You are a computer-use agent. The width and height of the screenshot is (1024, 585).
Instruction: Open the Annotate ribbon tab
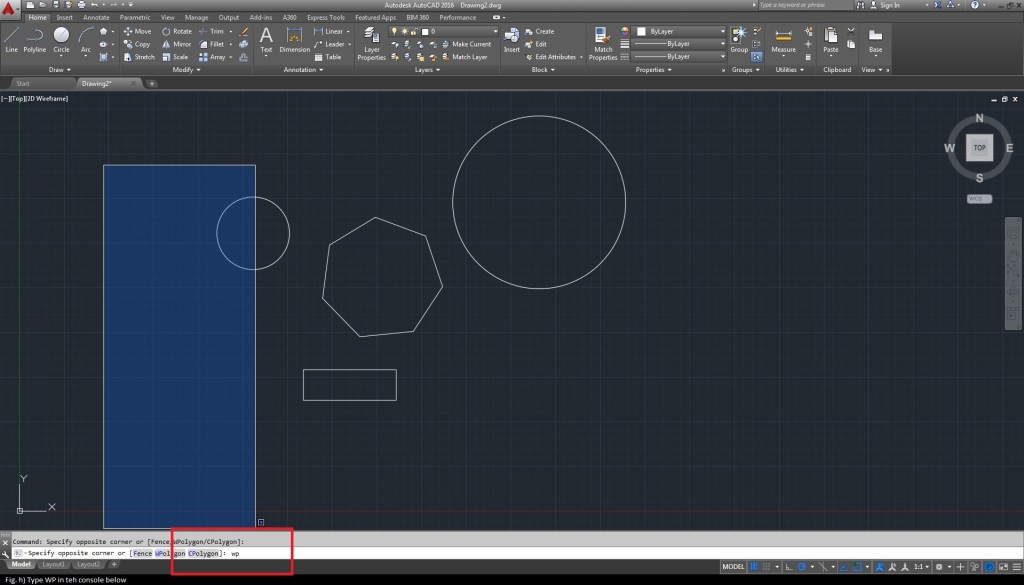point(97,17)
